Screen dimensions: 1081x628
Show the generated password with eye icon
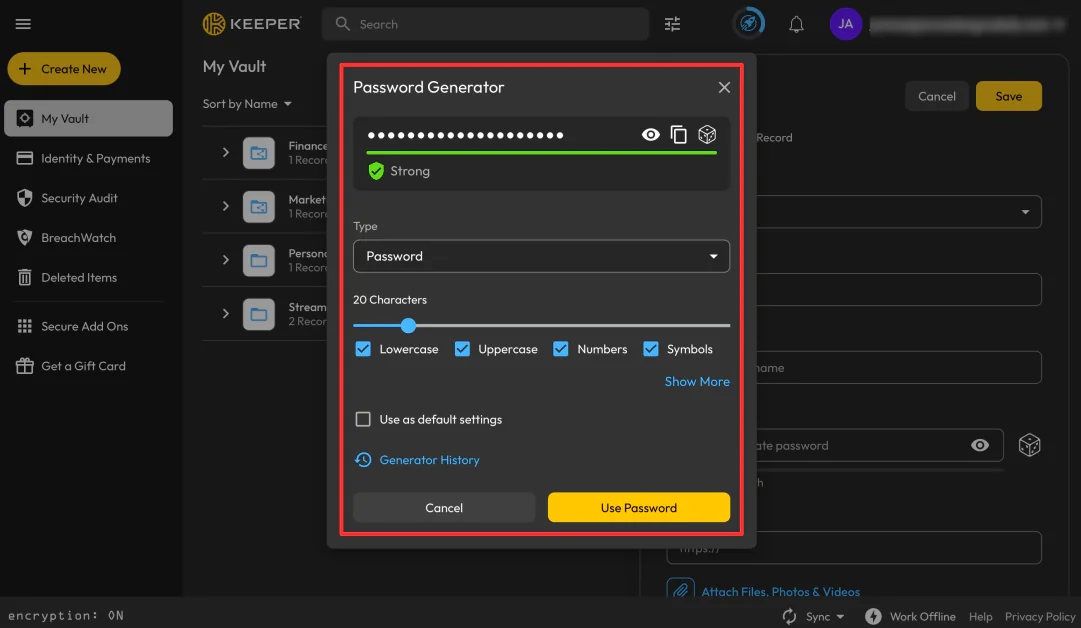tap(650, 134)
